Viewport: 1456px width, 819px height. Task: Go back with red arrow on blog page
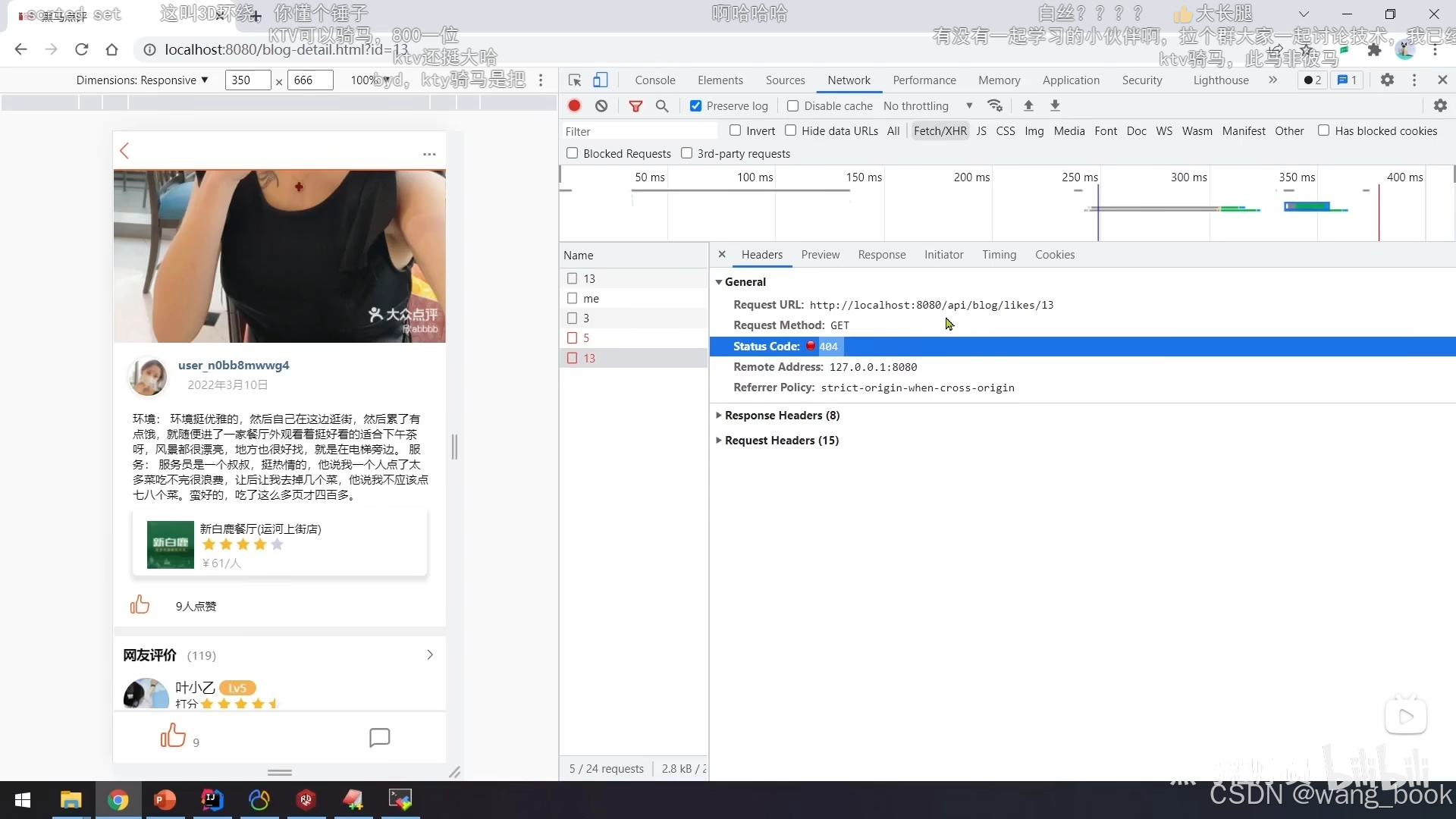click(x=125, y=151)
